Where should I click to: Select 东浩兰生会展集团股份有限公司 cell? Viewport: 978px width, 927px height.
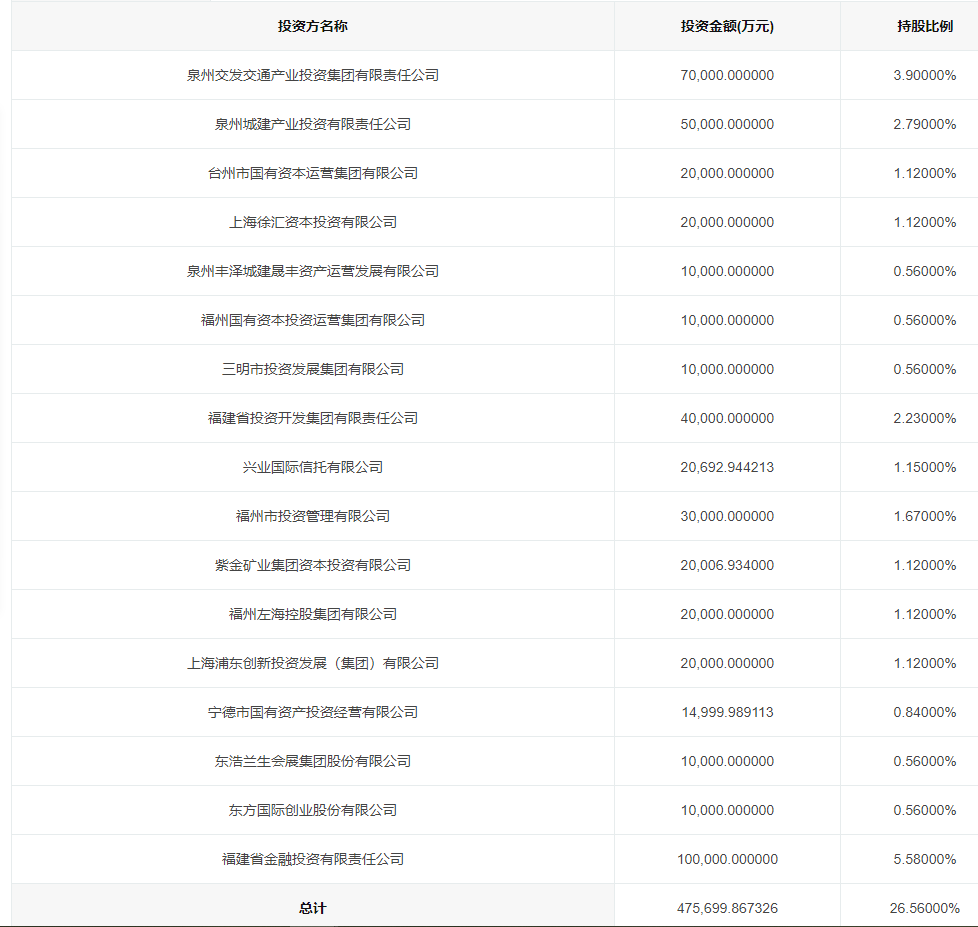click(312, 761)
